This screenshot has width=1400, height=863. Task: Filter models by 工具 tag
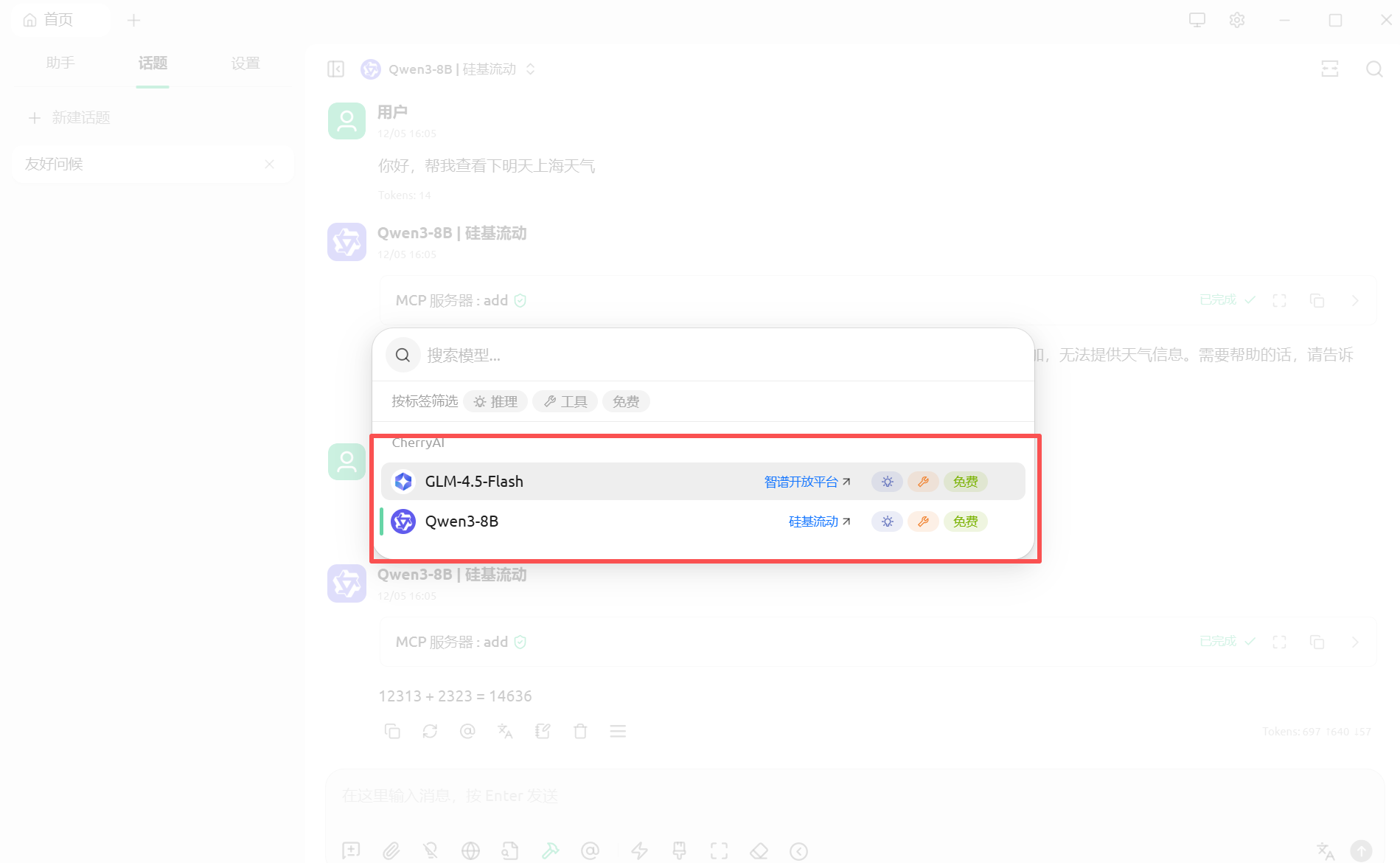pos(565,401)
